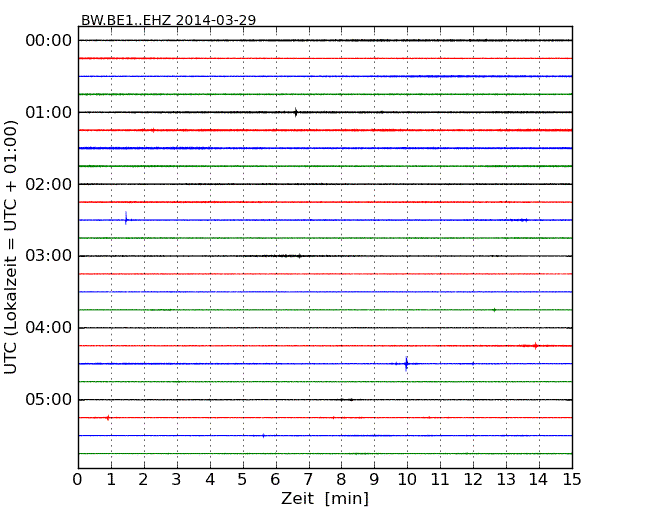
Task: Select the green spike near minute 12.6
Action: coord(494,310)
